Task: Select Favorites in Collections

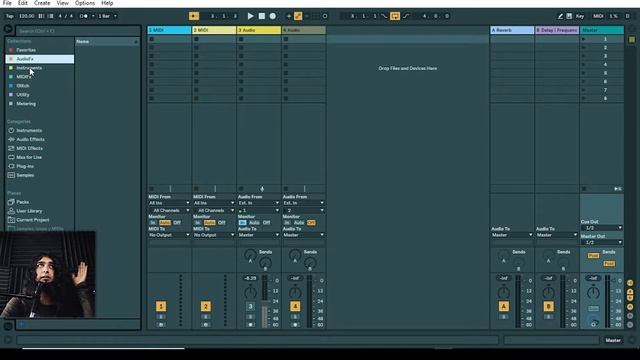Action: point(40,50)
